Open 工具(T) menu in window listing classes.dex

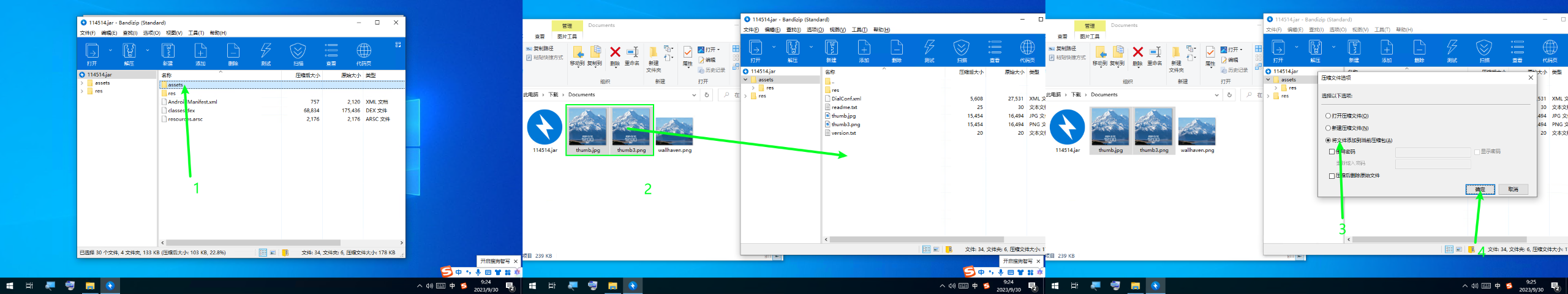coord(196,33)
